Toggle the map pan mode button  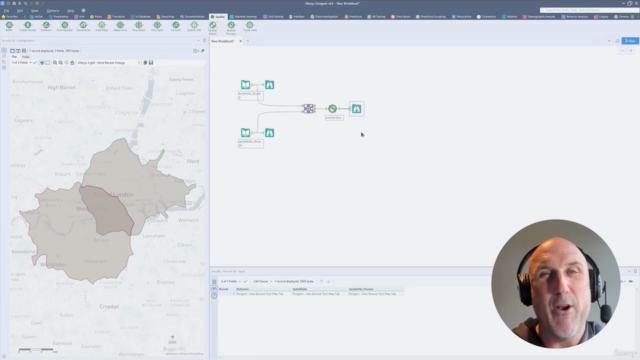click(42, 63)
